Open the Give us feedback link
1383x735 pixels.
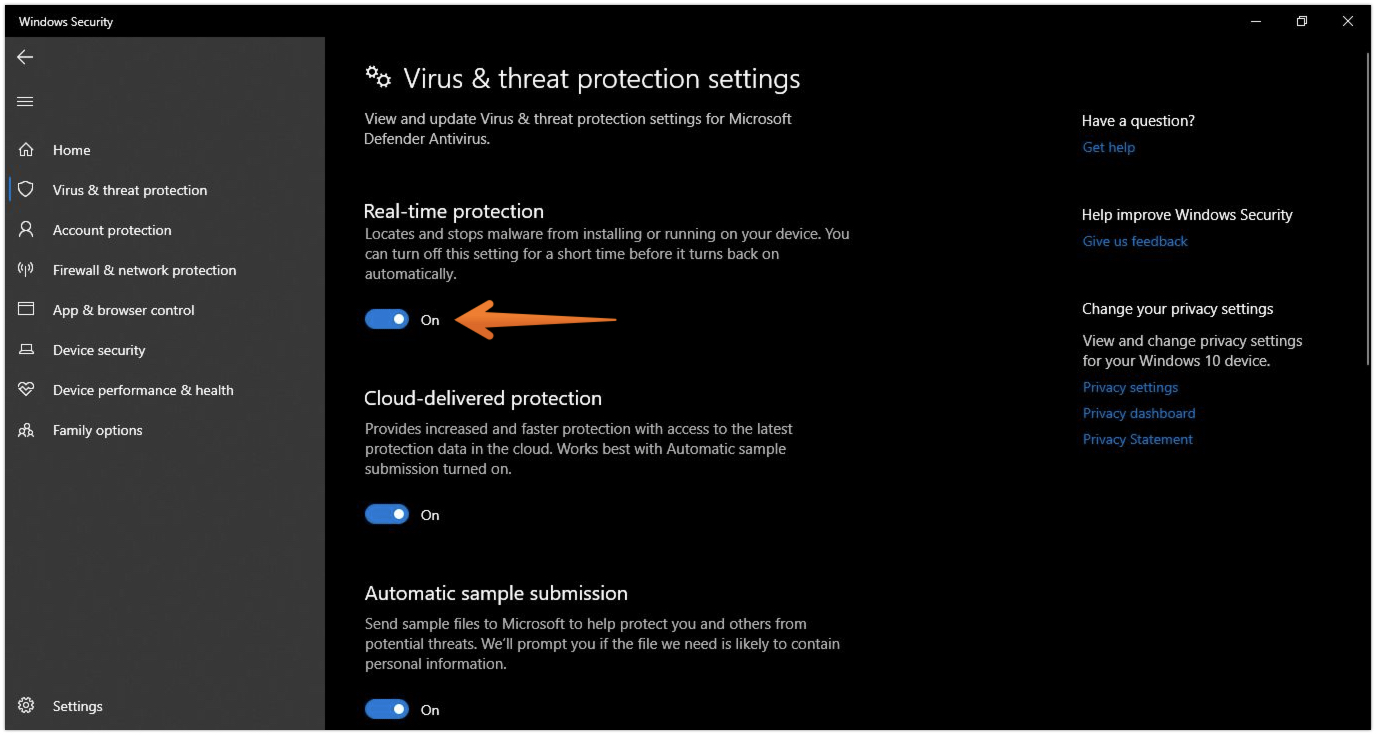pos(1135,241)
